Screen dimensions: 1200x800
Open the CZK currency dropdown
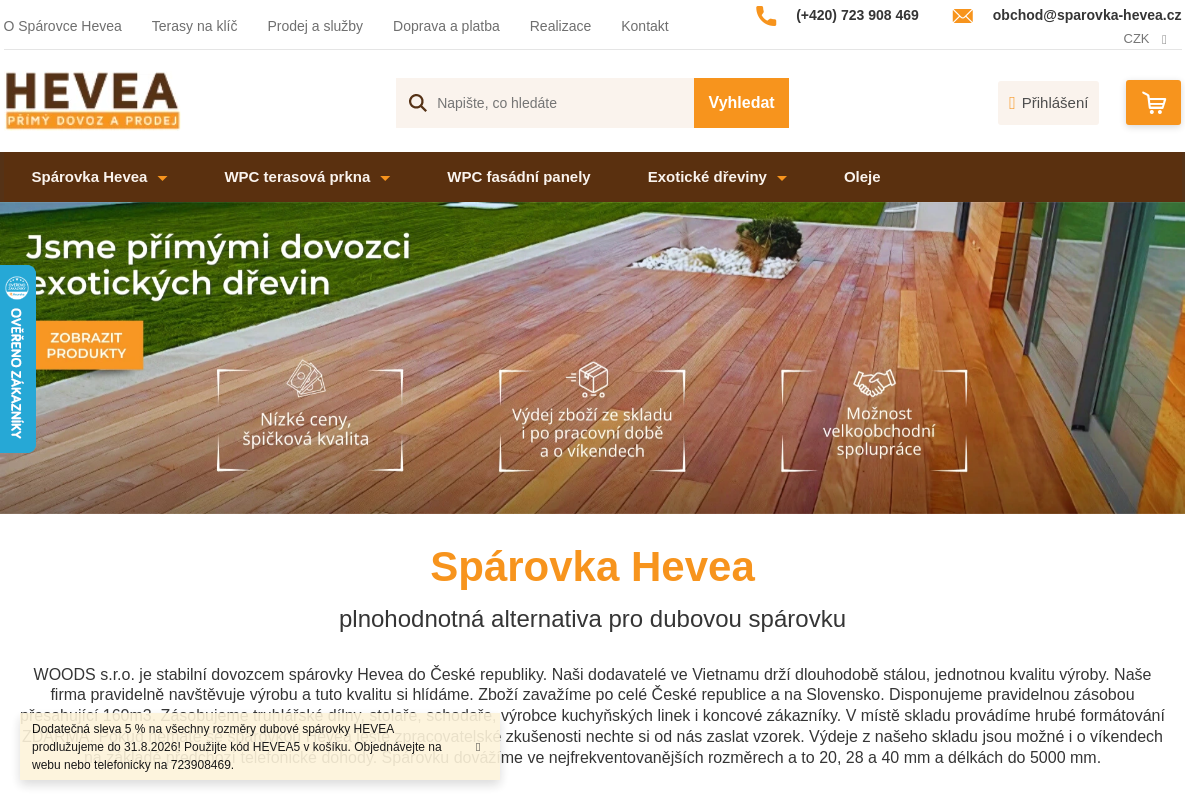[1145, 39]
